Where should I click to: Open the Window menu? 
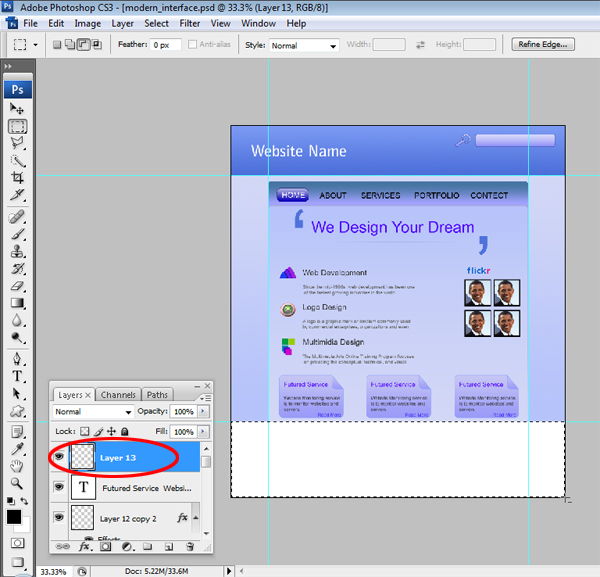pyautogui.click(x=258, y=24)
